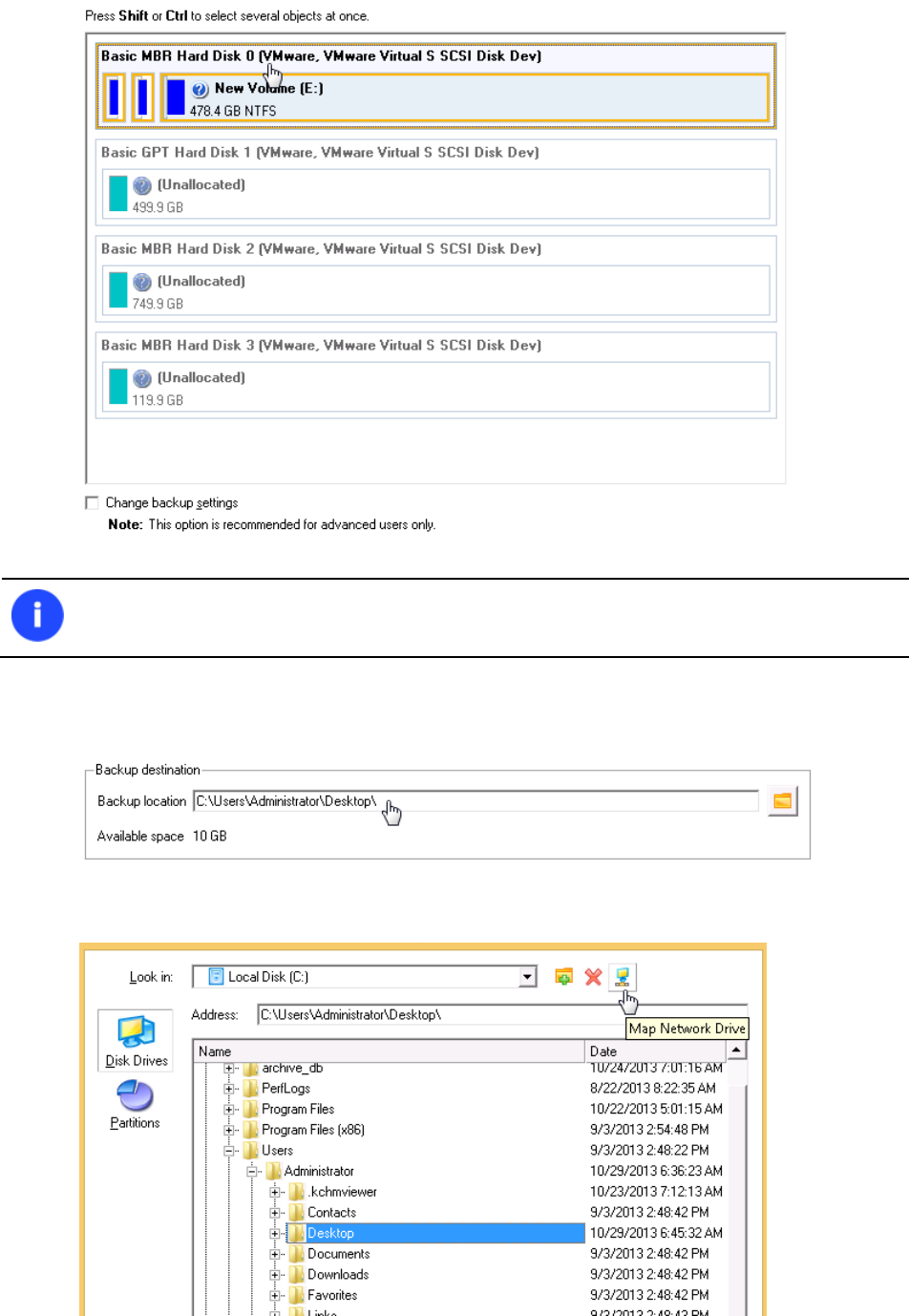Expand the .kchmviewer folder
The width and height of the screenshot is (909, 1316).
275,1193
